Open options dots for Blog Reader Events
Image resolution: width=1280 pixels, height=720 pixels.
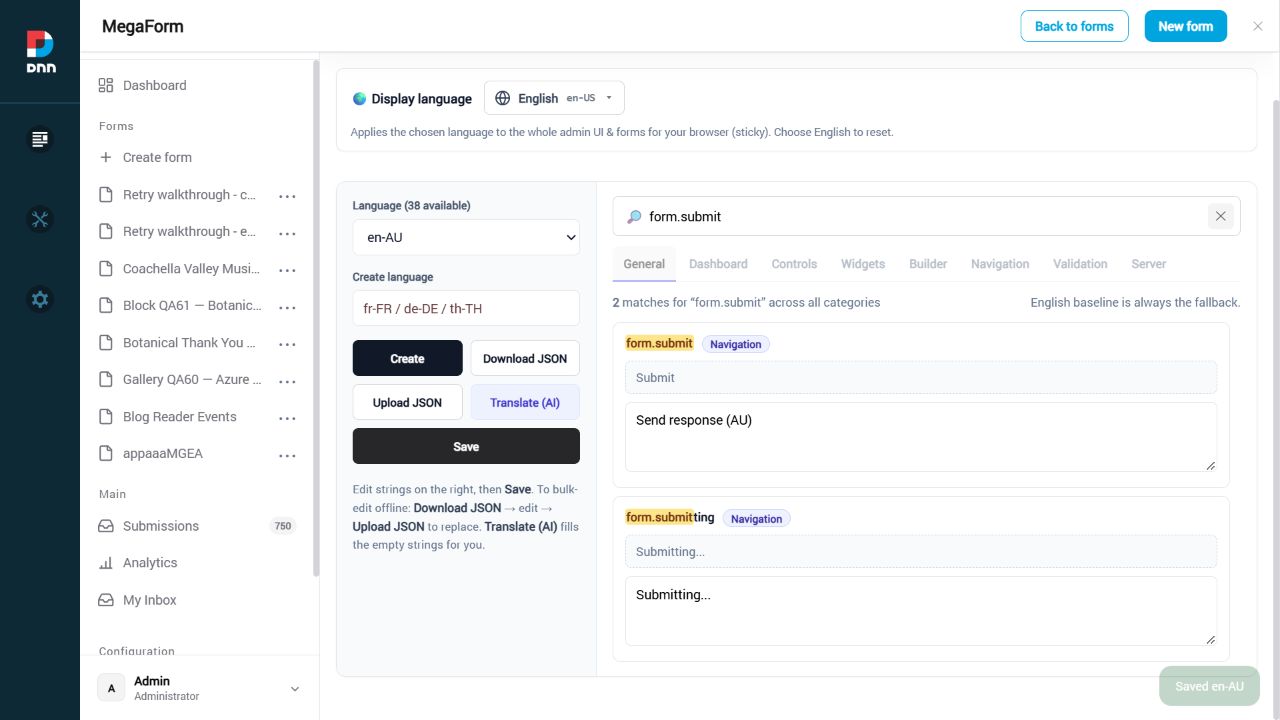(287, 418)
